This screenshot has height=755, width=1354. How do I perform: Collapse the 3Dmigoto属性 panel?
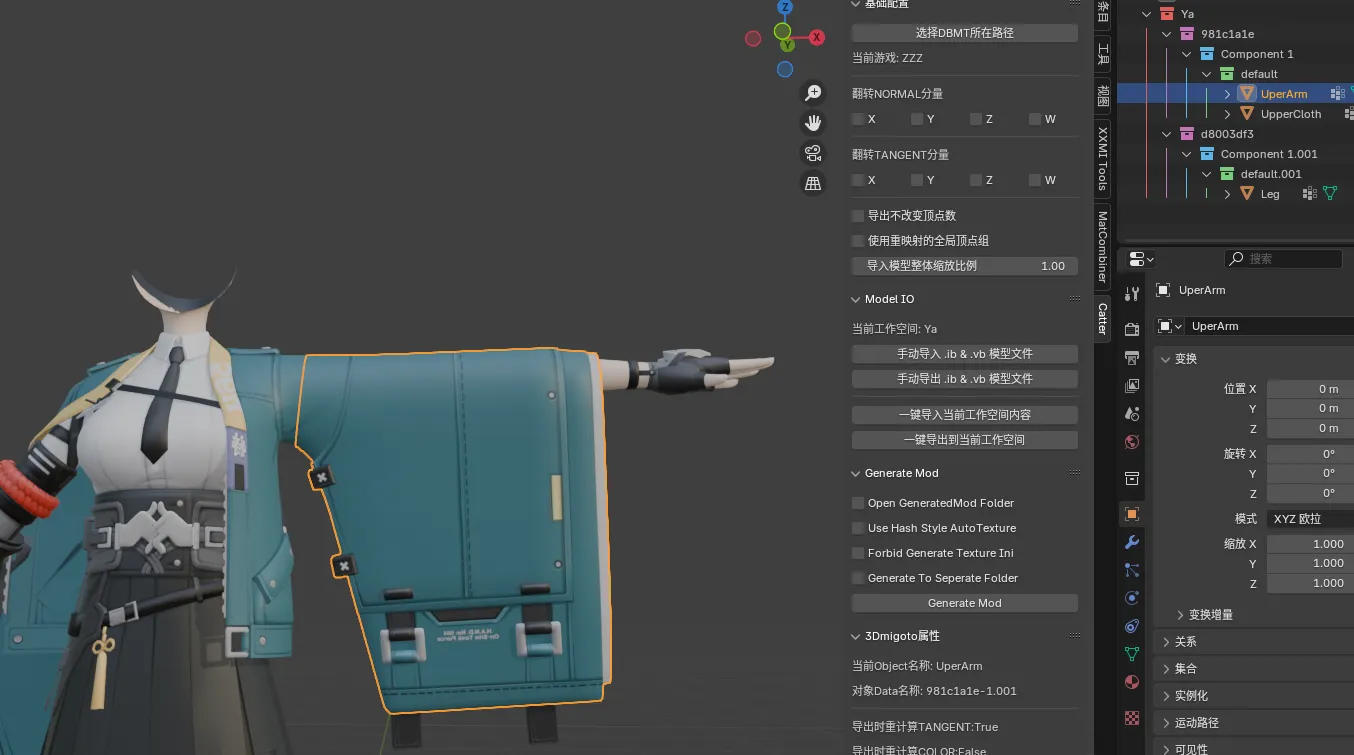click(856, 636)
